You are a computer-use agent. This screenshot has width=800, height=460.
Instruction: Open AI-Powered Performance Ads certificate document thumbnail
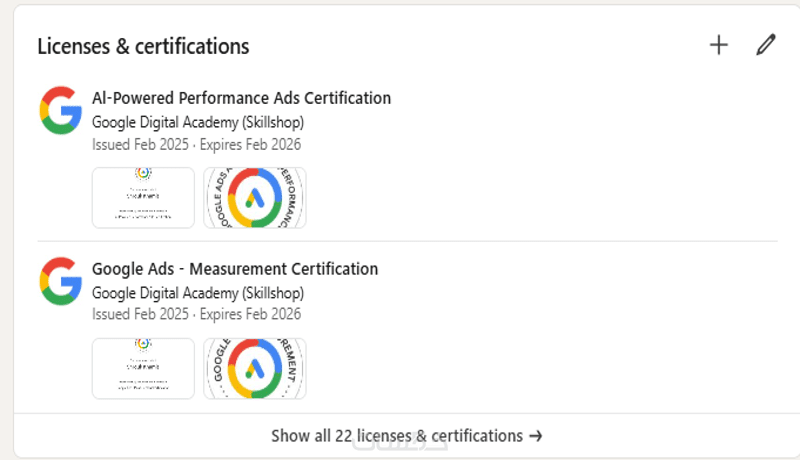point(143,198)
